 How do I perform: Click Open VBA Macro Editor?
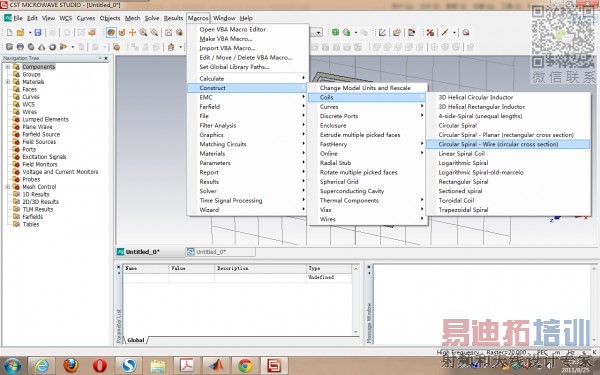point(232,29)
